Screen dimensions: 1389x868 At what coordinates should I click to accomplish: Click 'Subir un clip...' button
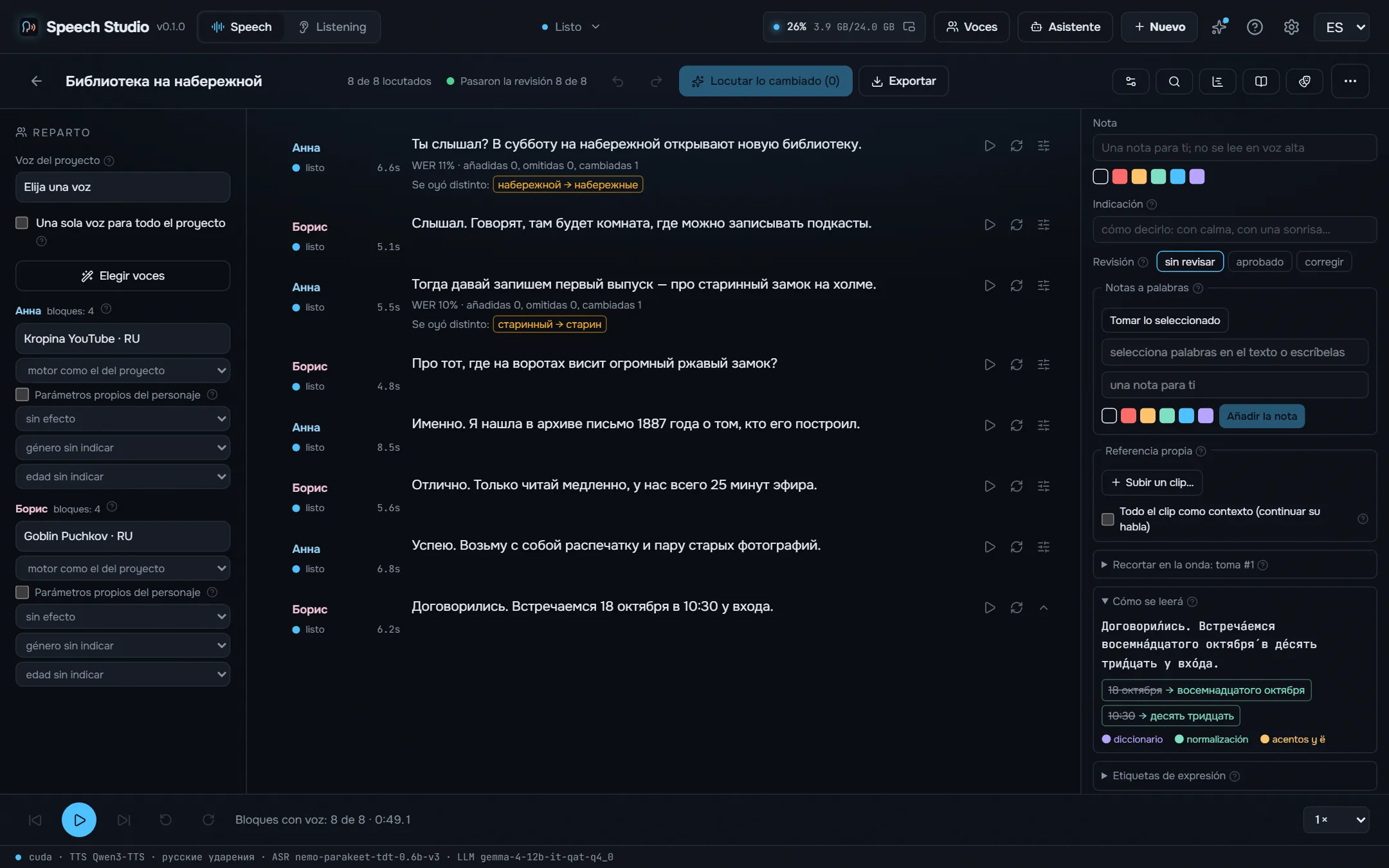(x=1152, y=482)
